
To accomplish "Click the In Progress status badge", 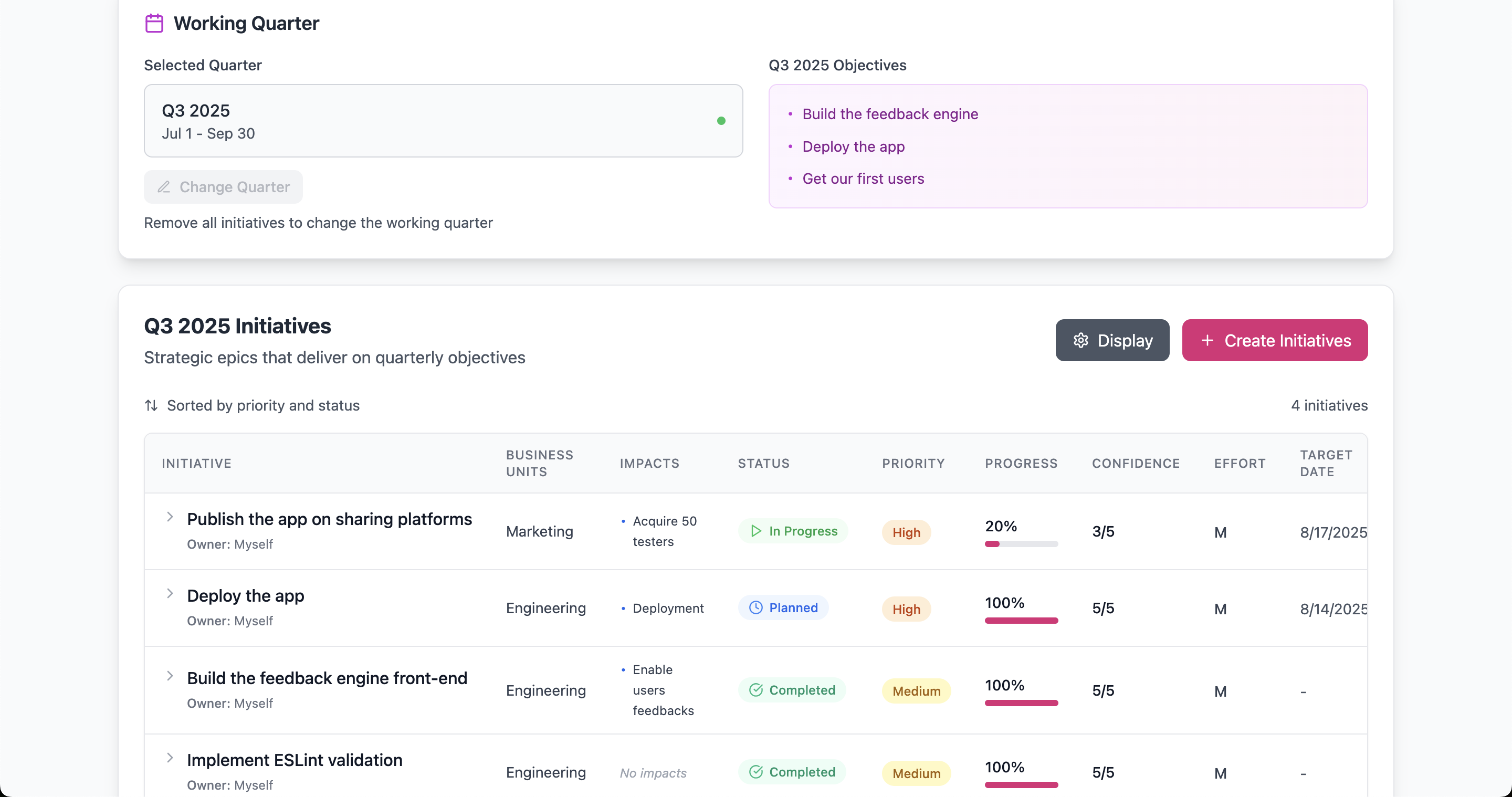I will pos(793,531).
